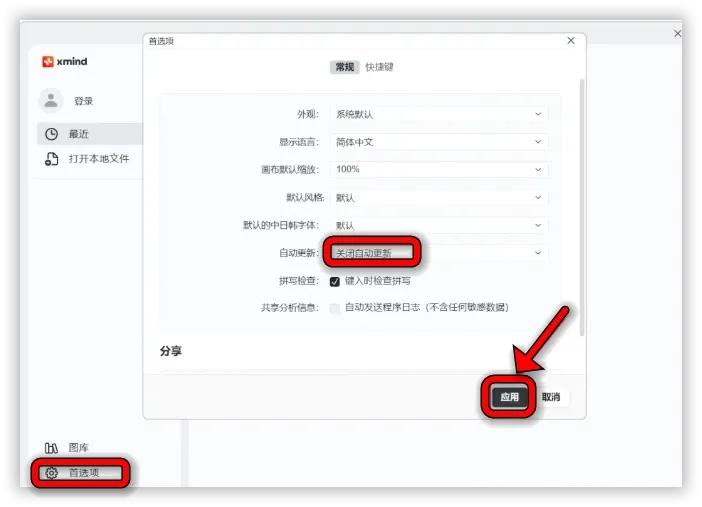Image resolution: width=702 pixels, height=507 pixels.
Task: Click the user avatar icon beside 登录
Action: click(x=50, y=101)
